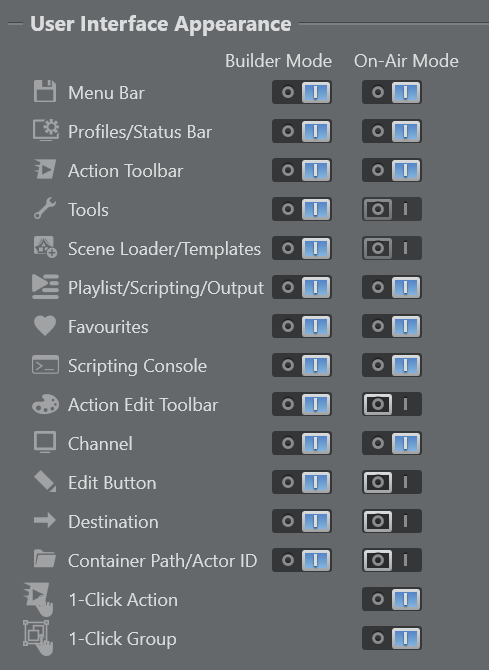
Task: Click the Action Edit Toolbar palette icon
Action: (45, 404)
